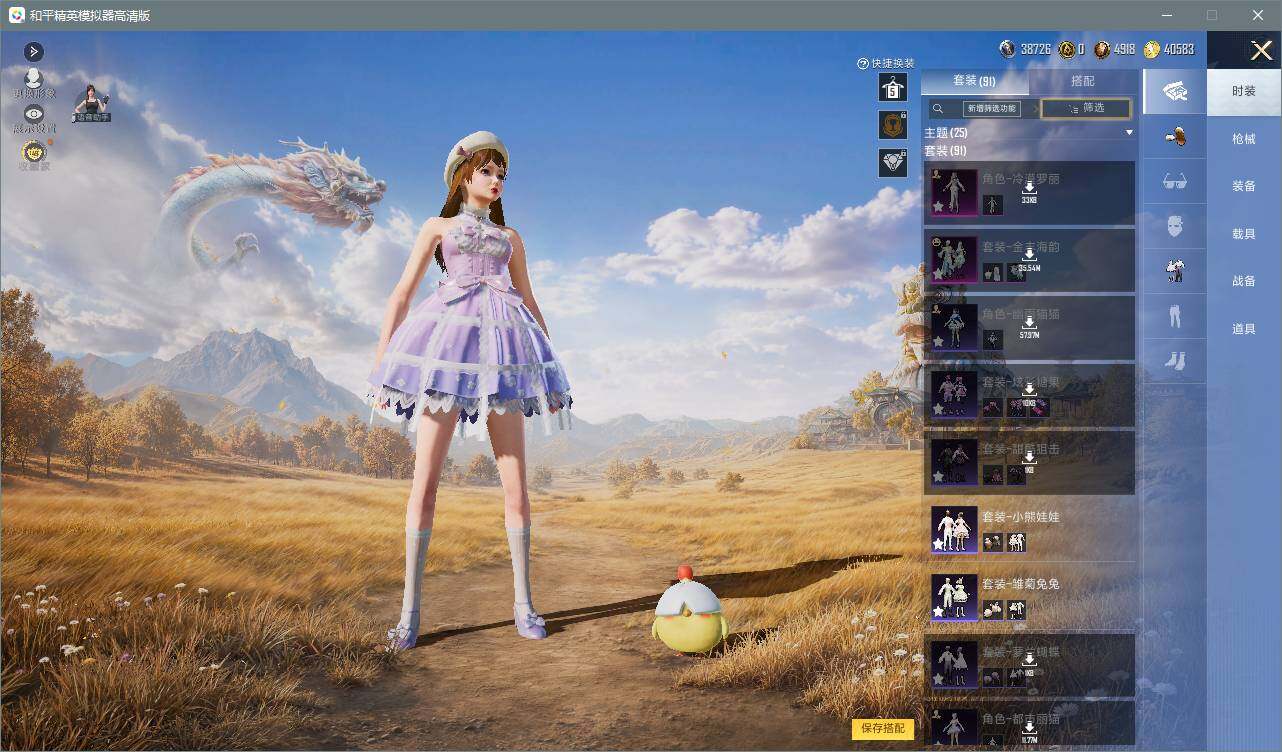Select the 套装-炫彩糖果 outfit thumbnail
The height and width of the screenshot is (752, 1282).
[954, 394]
